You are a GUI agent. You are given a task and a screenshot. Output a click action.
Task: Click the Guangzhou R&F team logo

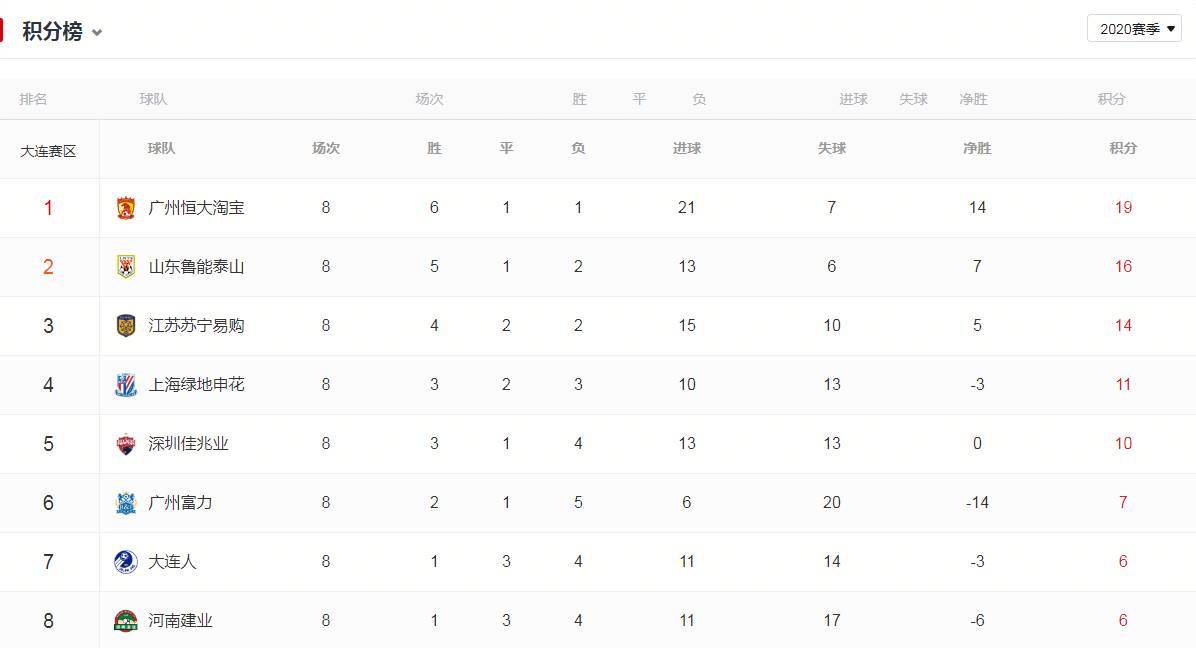(125, 503)
